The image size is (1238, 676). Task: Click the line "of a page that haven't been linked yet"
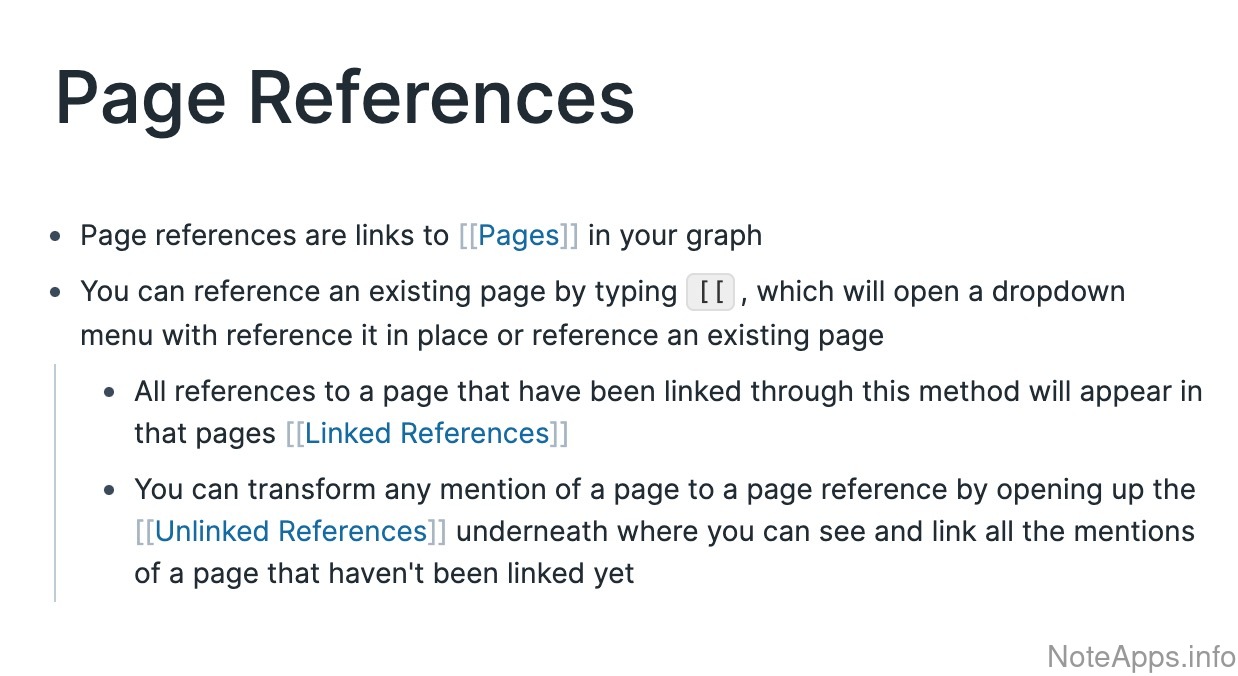pyautogui.click(x=384, y=574)
